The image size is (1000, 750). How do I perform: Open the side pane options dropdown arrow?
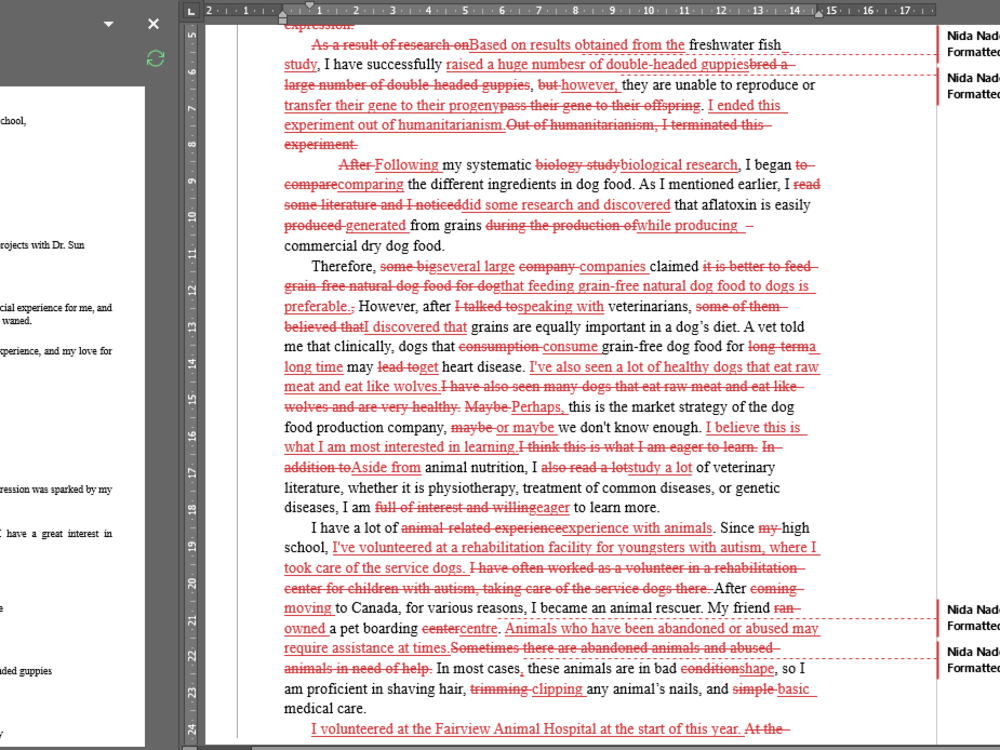click(x=108, y=24)
